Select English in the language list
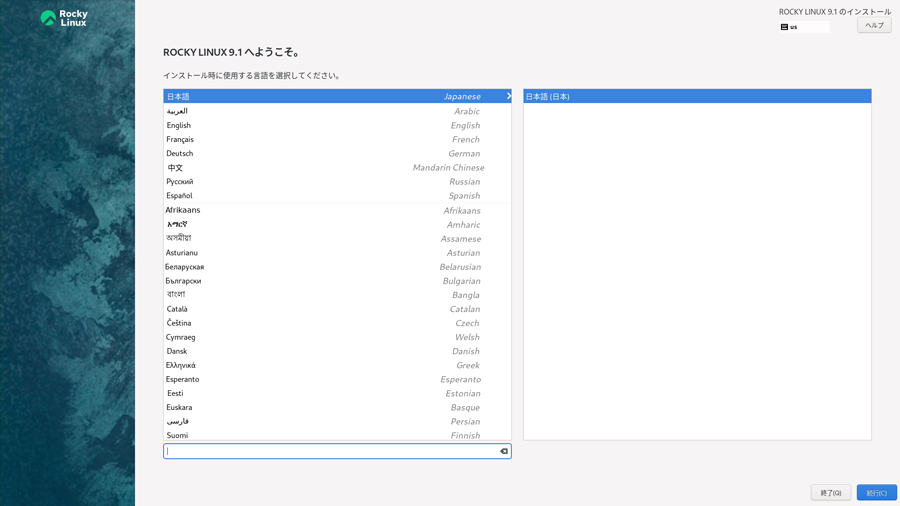The width and height of the screenshot is (900, 506). coord(337,126)
